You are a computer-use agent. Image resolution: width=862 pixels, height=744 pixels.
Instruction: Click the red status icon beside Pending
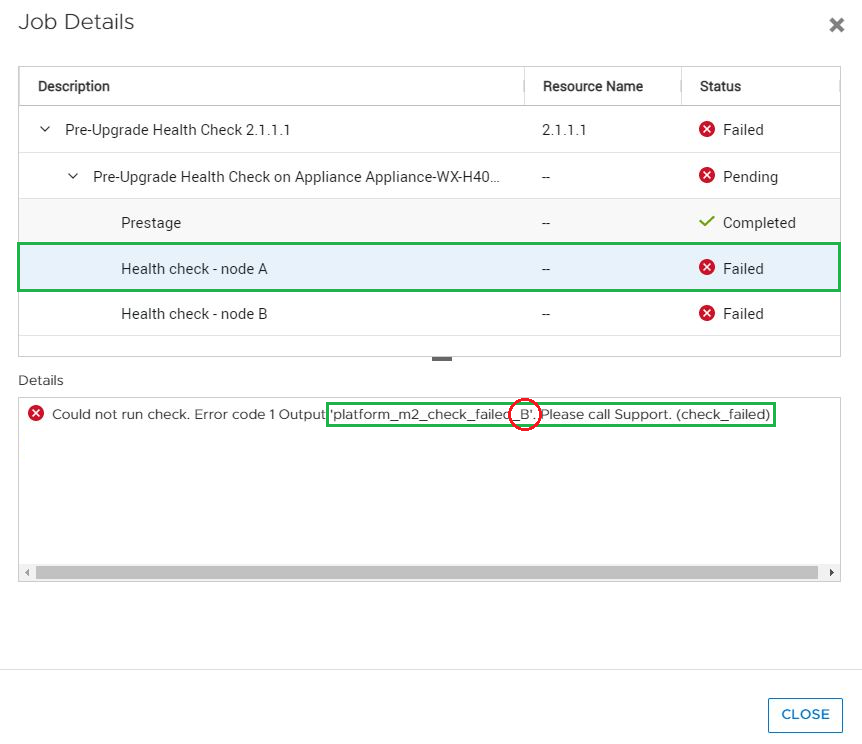point(707,176)
